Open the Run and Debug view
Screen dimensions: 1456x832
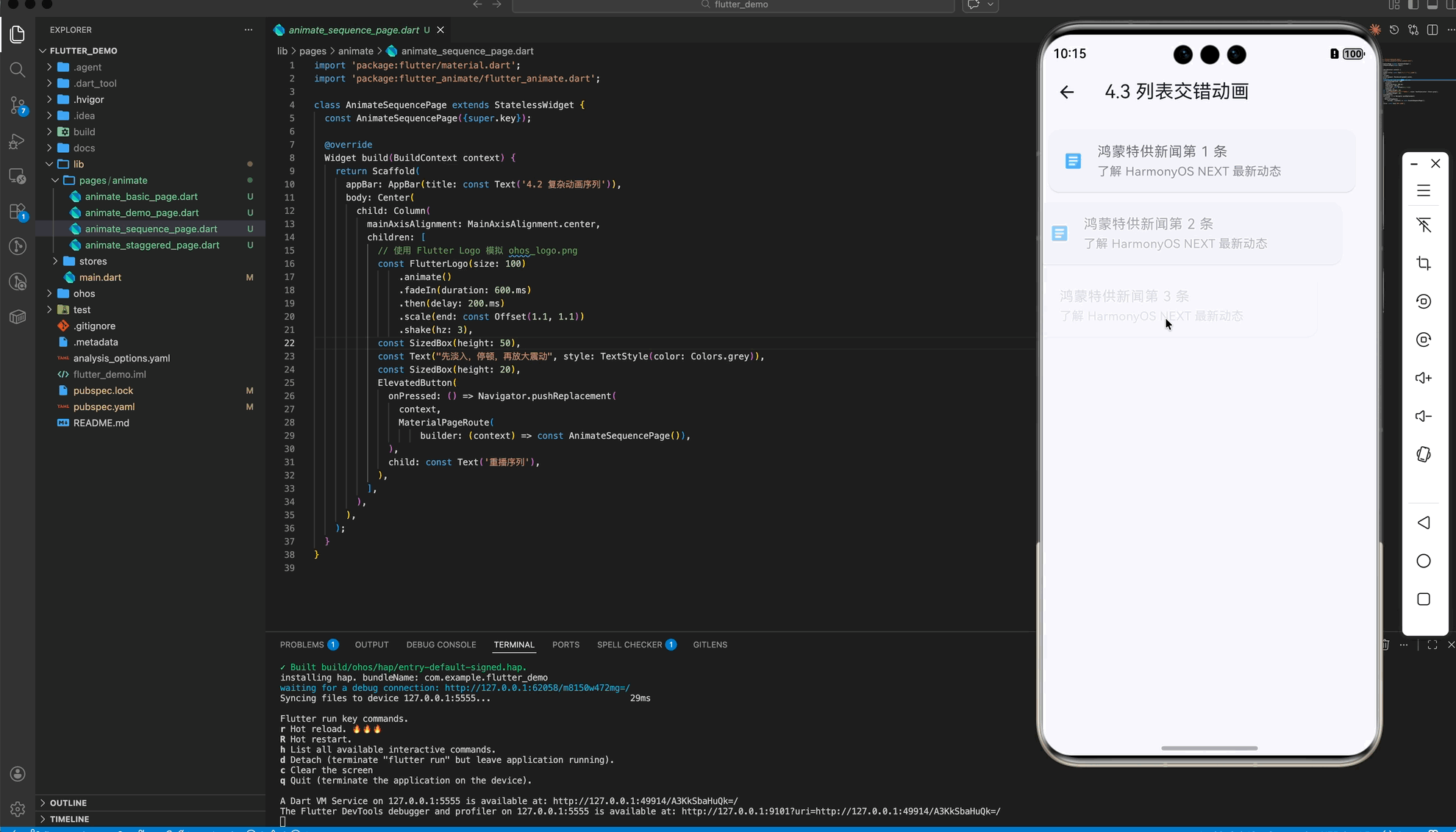point(18,140)
